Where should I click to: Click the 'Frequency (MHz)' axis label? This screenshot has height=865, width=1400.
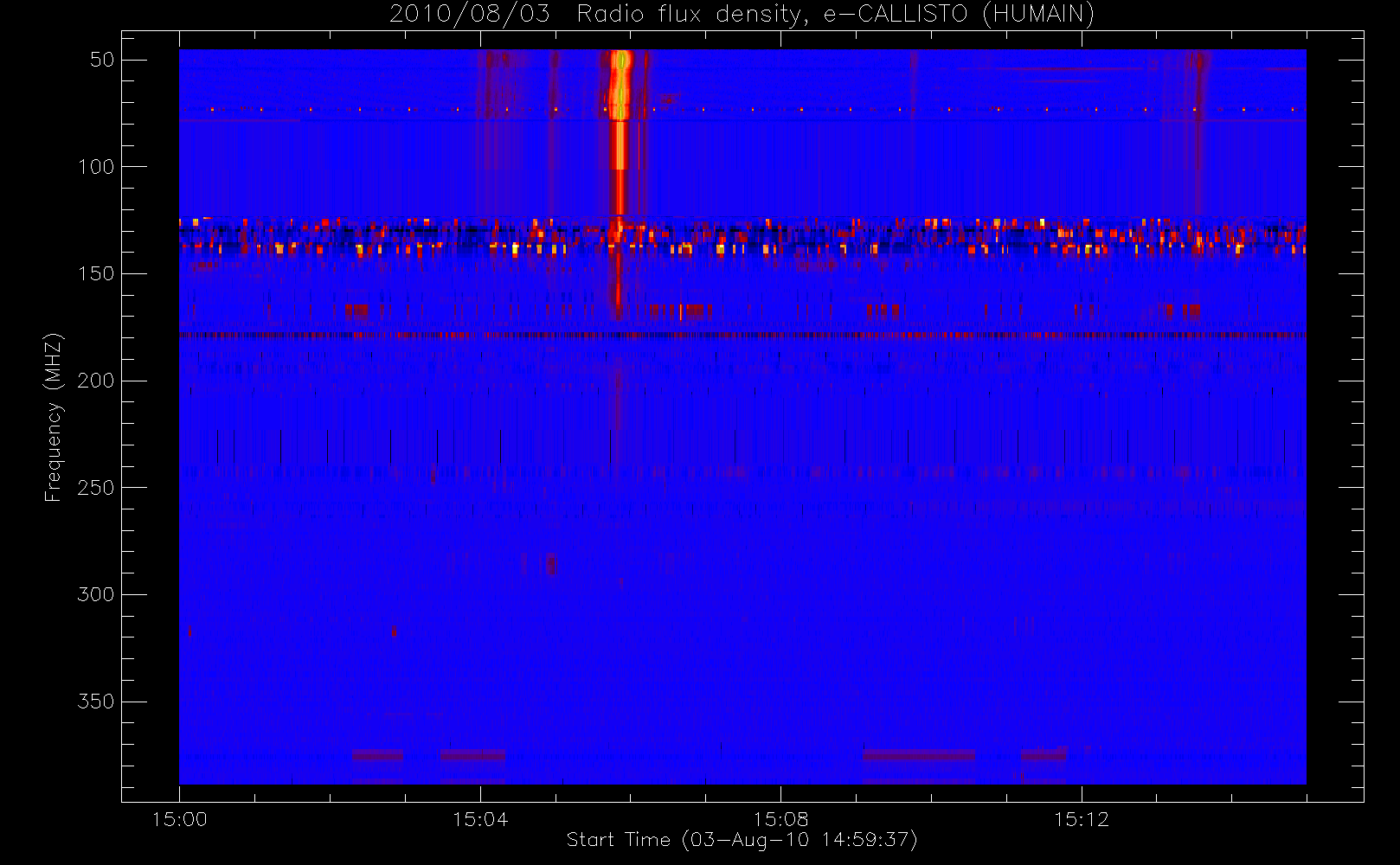[54, 417]
